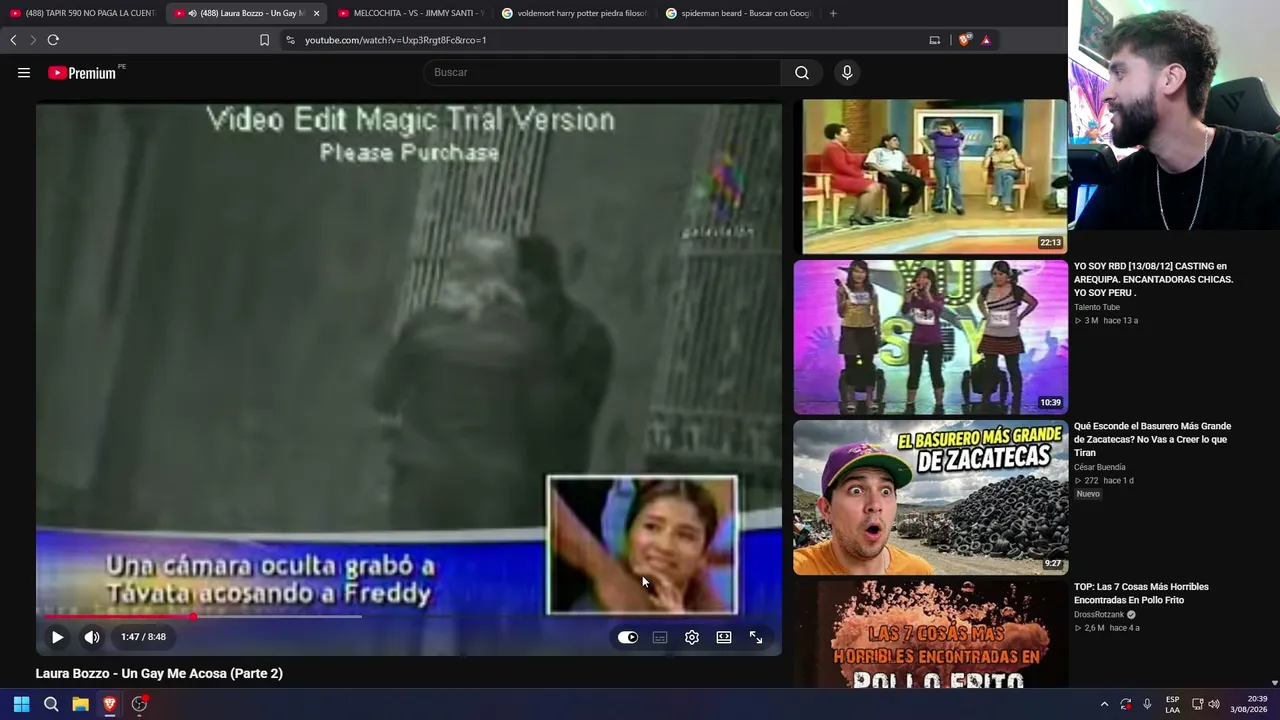Screen dimensions: 1280x720
Task: Visit DrossRotzank channel
Action: click(x=1099, y=614)
